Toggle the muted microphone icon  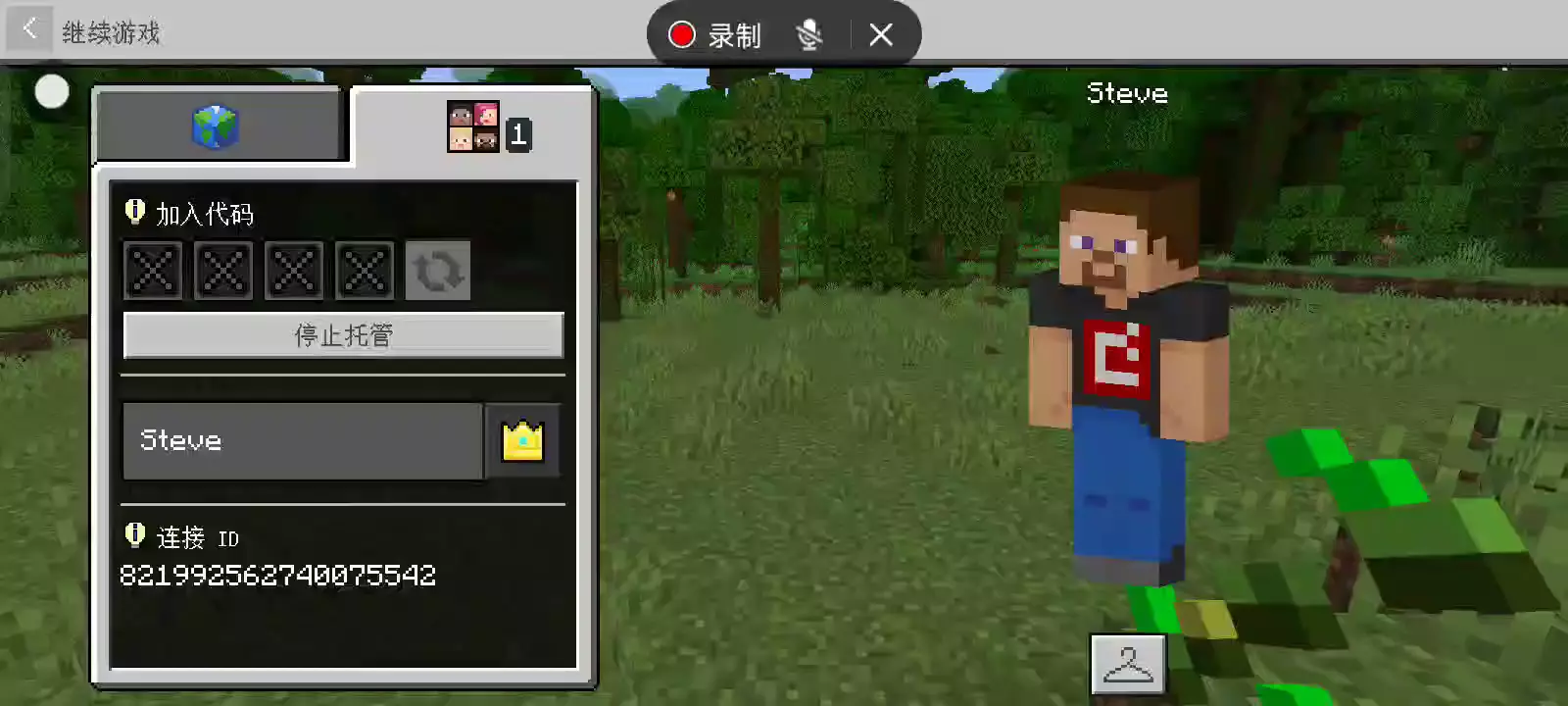(x=809, y=35)
